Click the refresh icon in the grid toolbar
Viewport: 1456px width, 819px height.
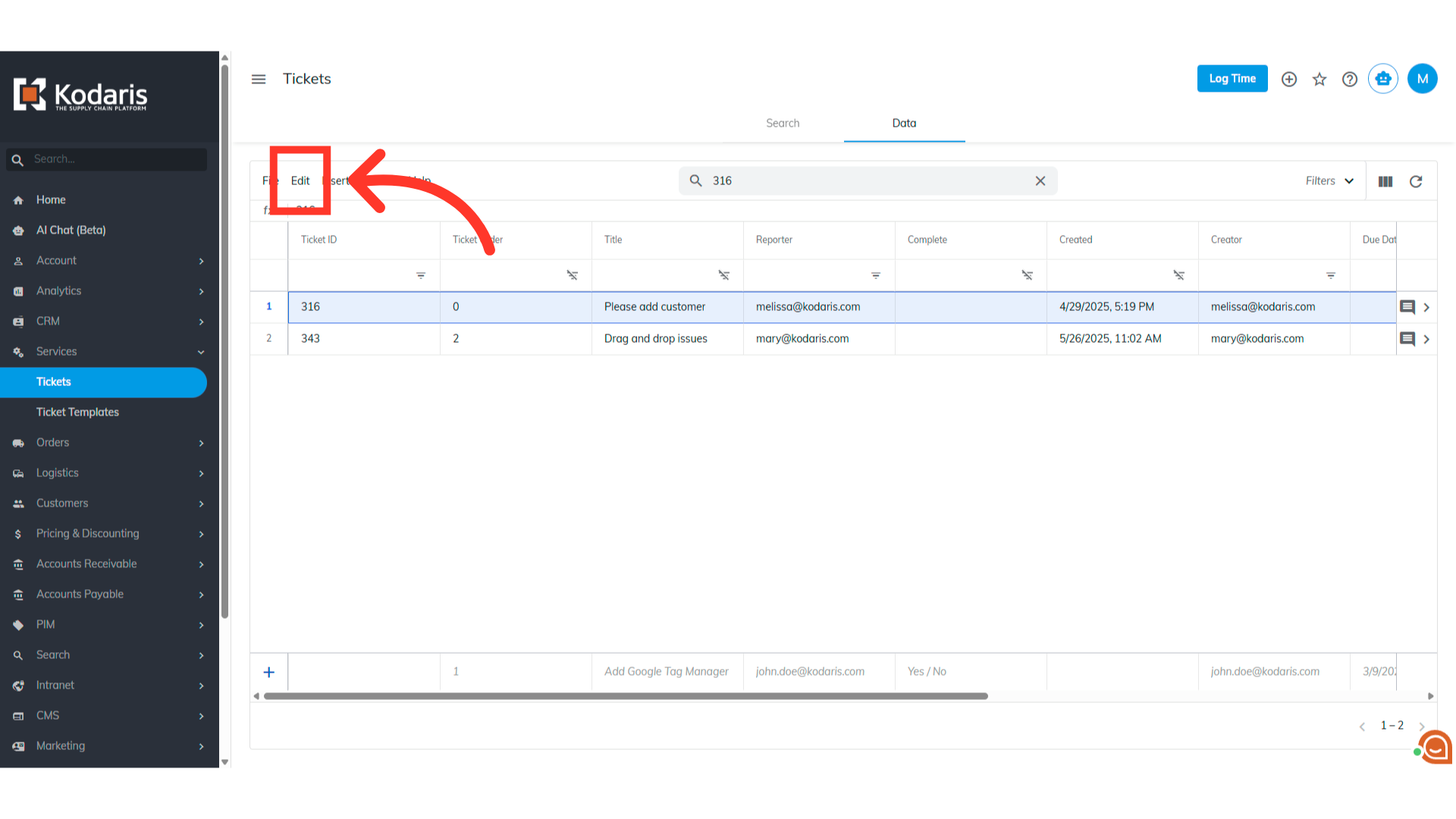coord(1416,181)
